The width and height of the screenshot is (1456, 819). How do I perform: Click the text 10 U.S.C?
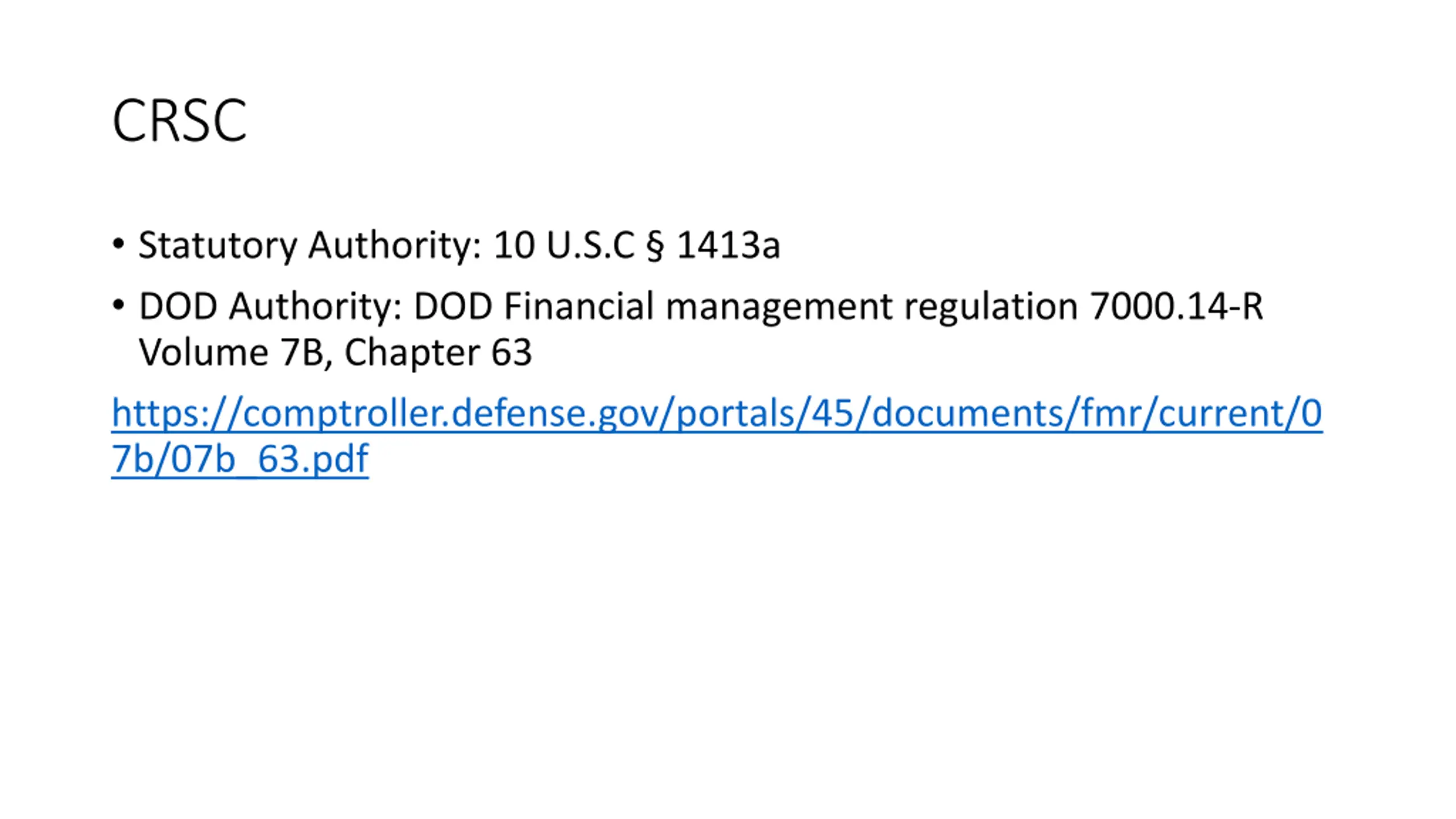[564, 245]
